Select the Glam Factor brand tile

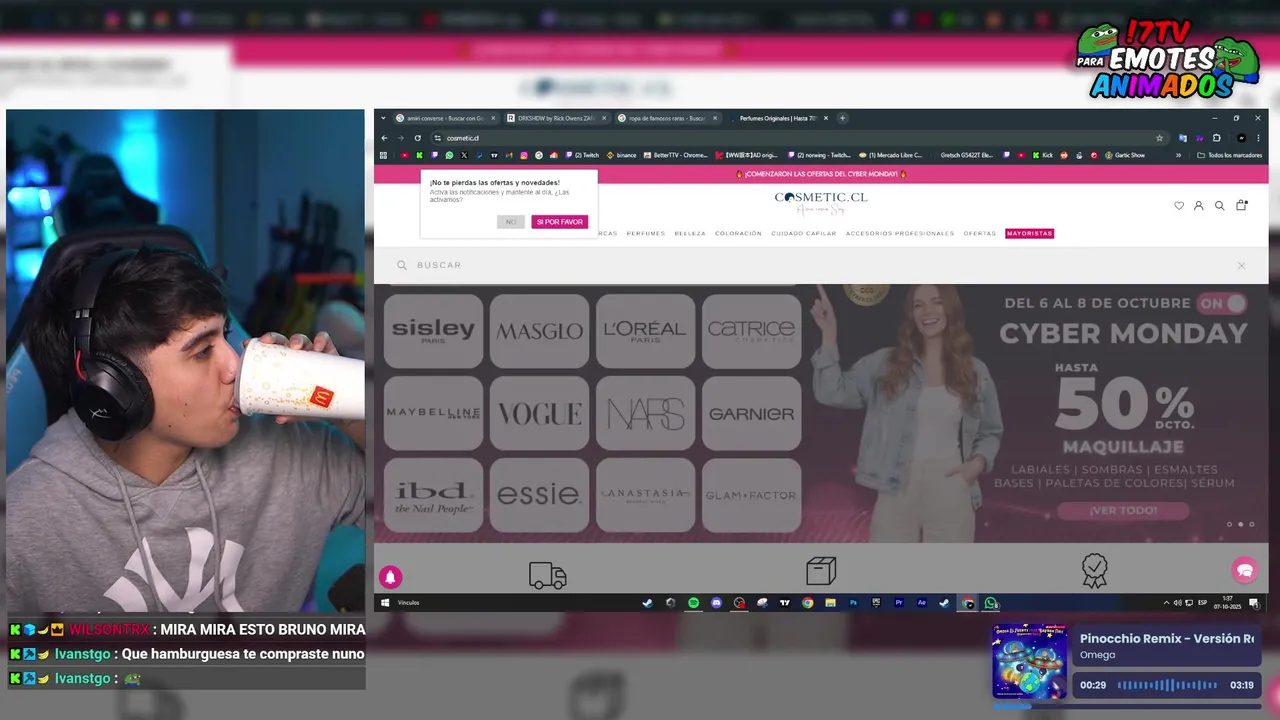[x=751, y=495]
